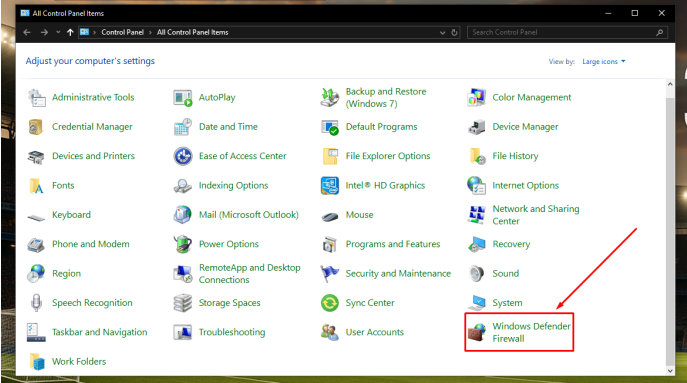687x383 pixels.
Task: Open the User Accounts icon
Action: [329, 332]
